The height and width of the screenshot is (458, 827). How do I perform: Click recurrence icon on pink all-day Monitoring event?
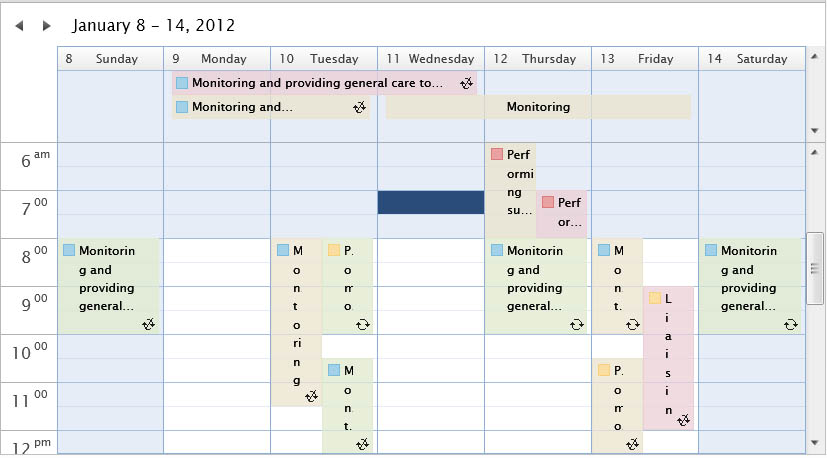coord(466,83)
